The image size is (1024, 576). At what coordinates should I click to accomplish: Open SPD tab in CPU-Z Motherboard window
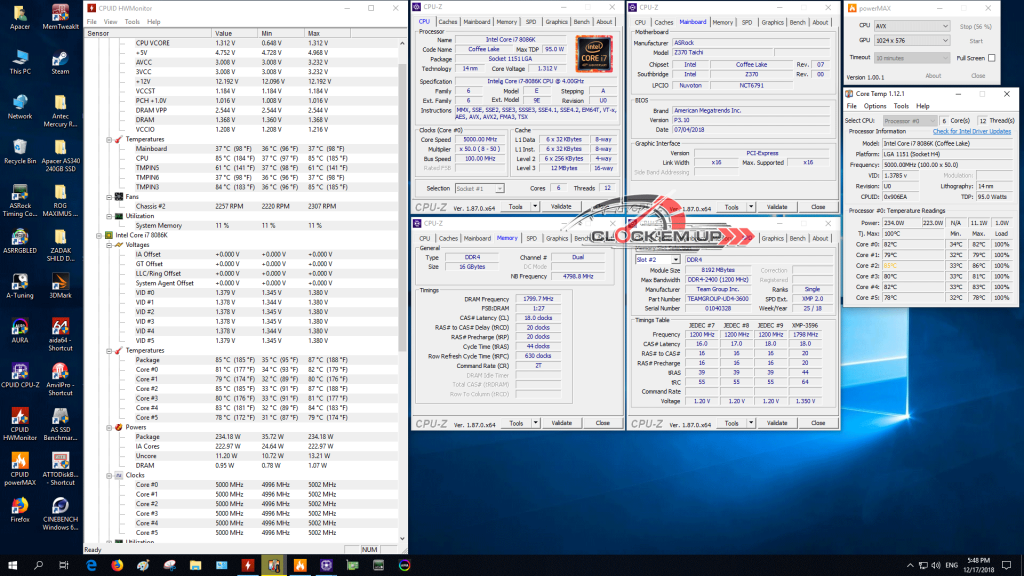[x=747, y=22]
